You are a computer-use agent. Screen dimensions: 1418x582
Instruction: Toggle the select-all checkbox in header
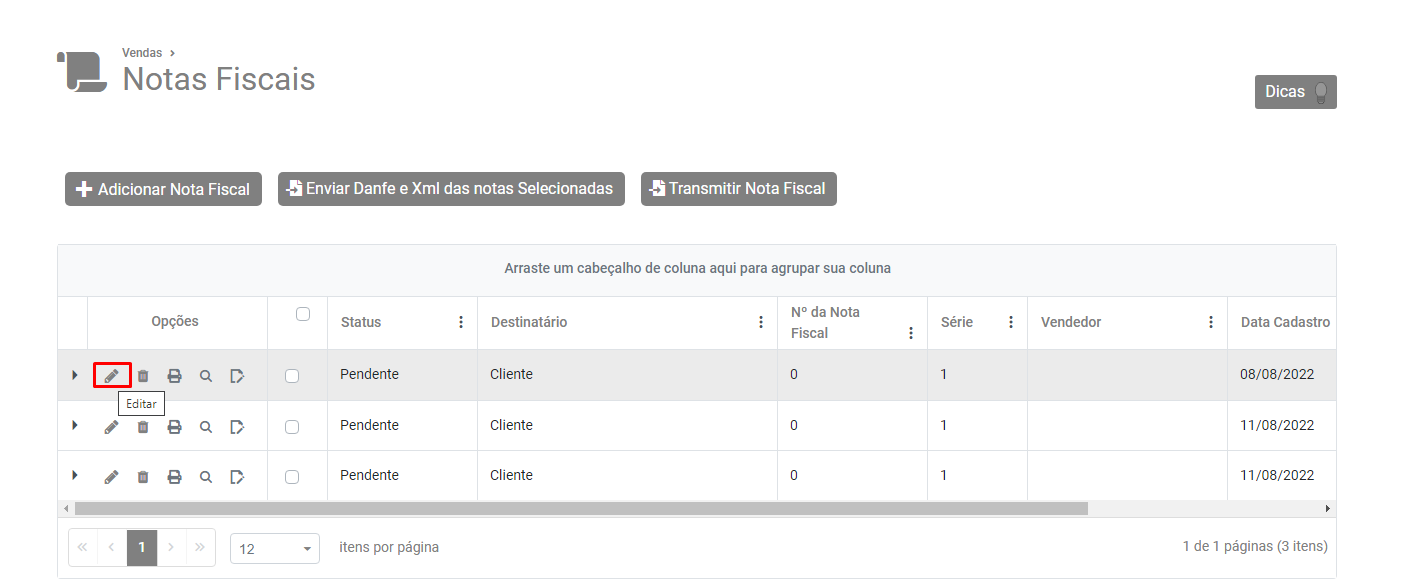tap(303, 314)
